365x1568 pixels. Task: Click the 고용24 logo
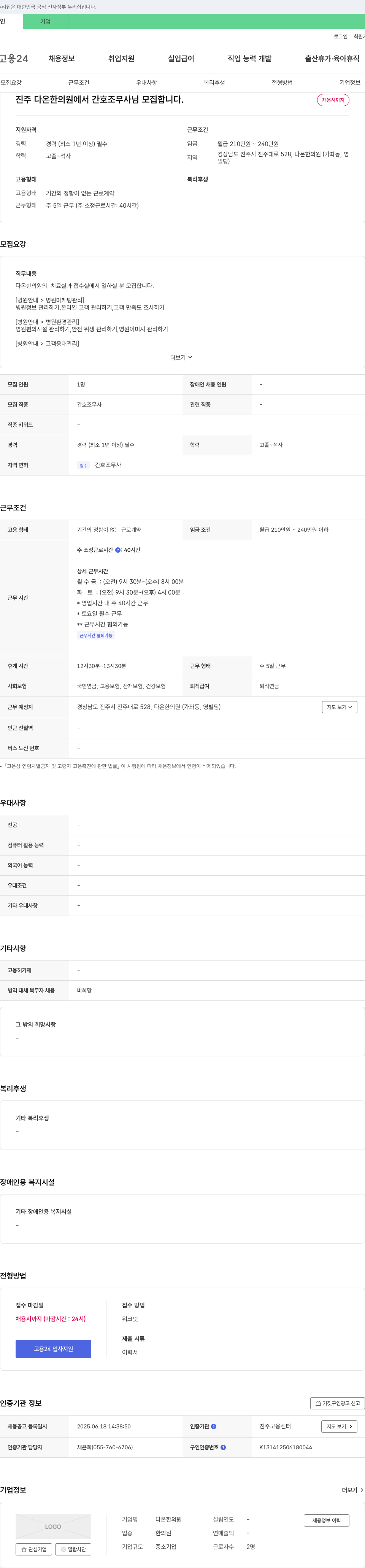tap(13, 59)
